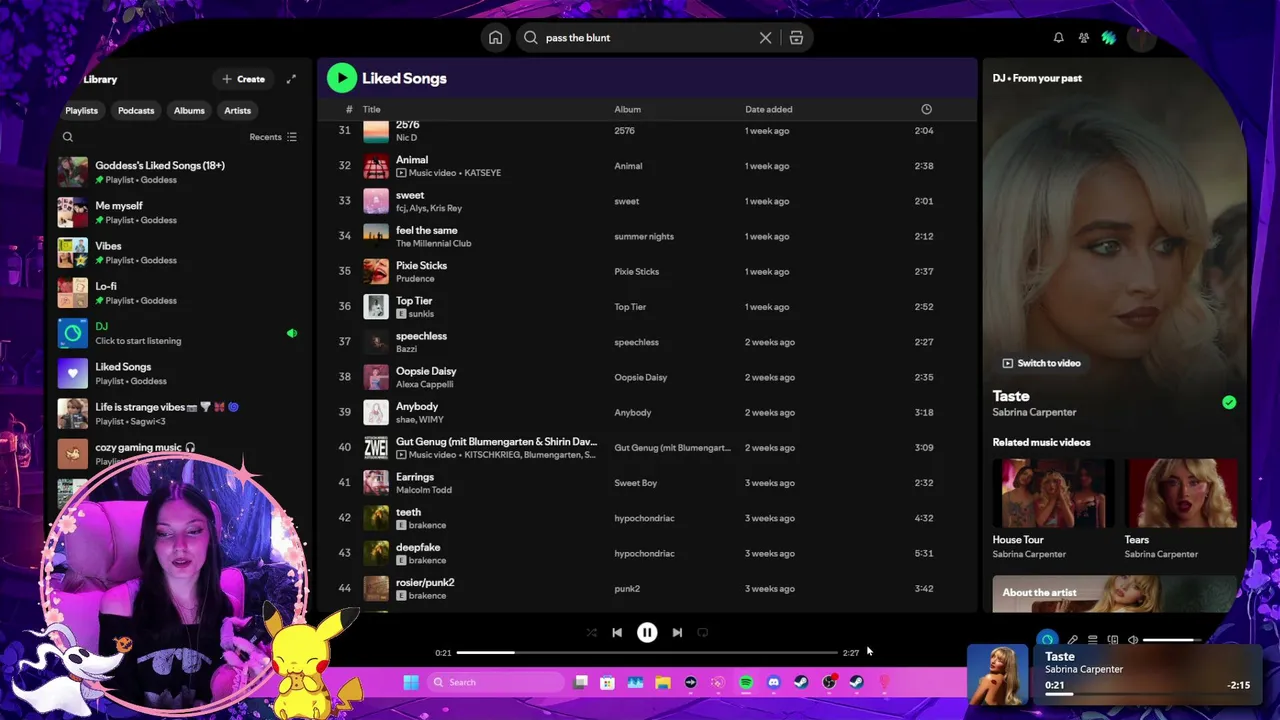Image resolution: width=1280 pixels, height=720 pixels.
Task: Open Discord from the taskbar
Action: 773,683
